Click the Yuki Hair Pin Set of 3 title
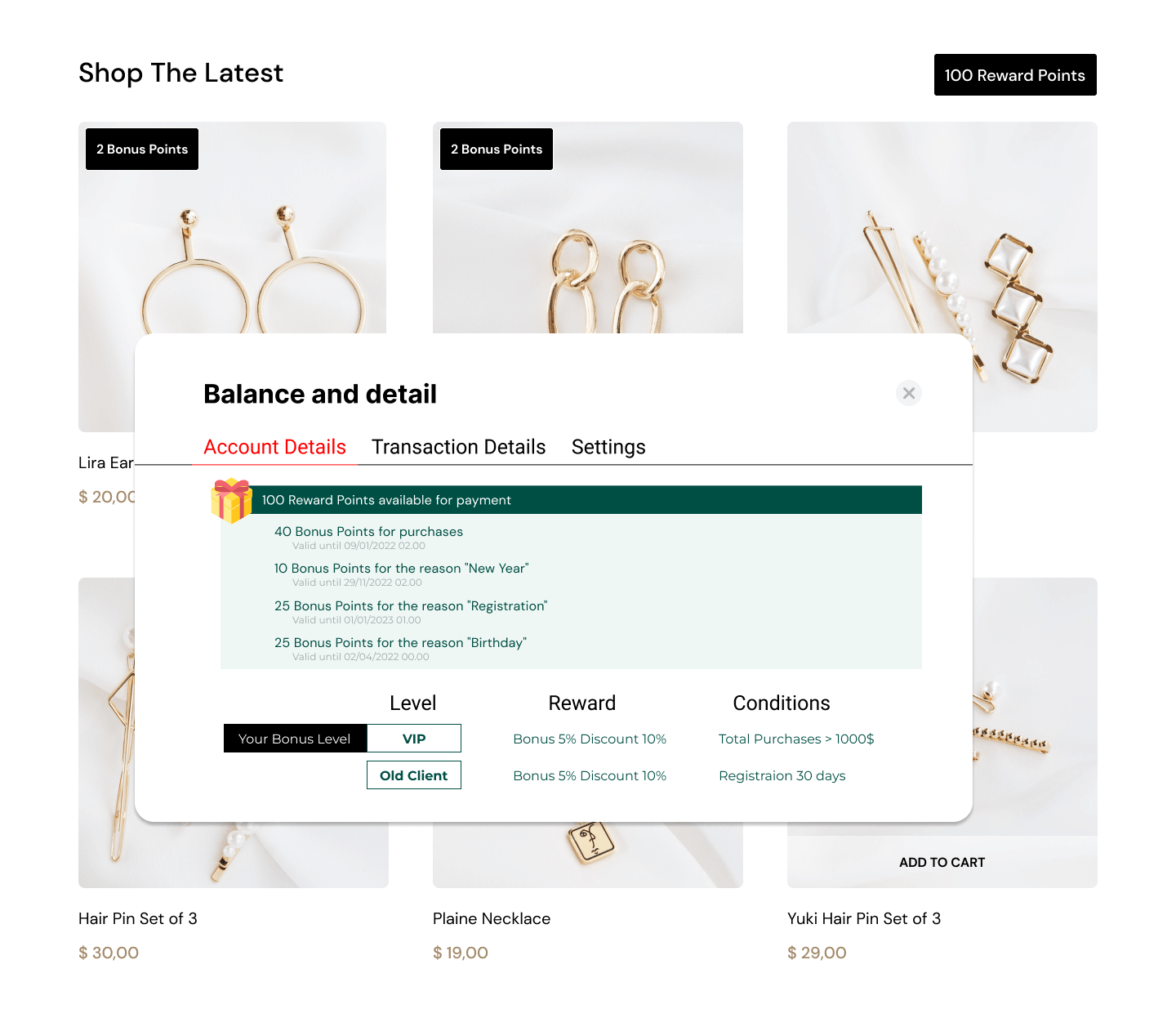Screen dimensions: 1176x1018 [x=864, y=918]
